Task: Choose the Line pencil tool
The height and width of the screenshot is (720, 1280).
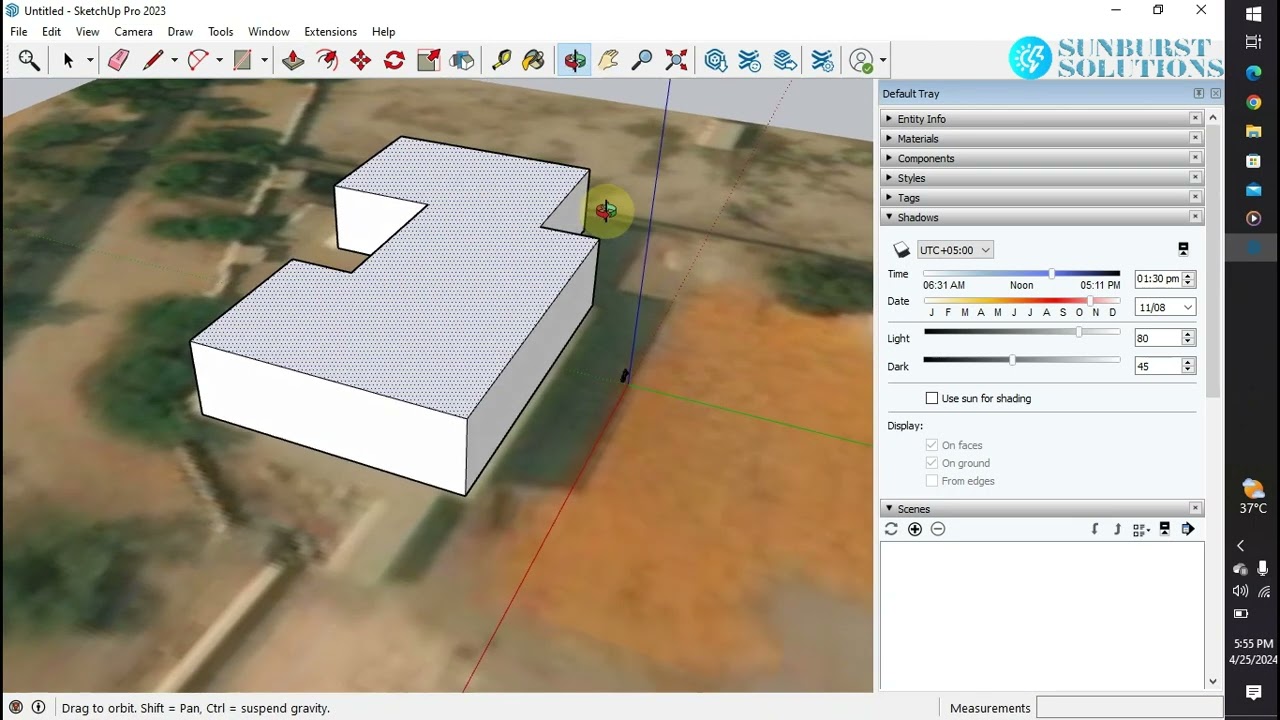Action: (x=153, y=61)
